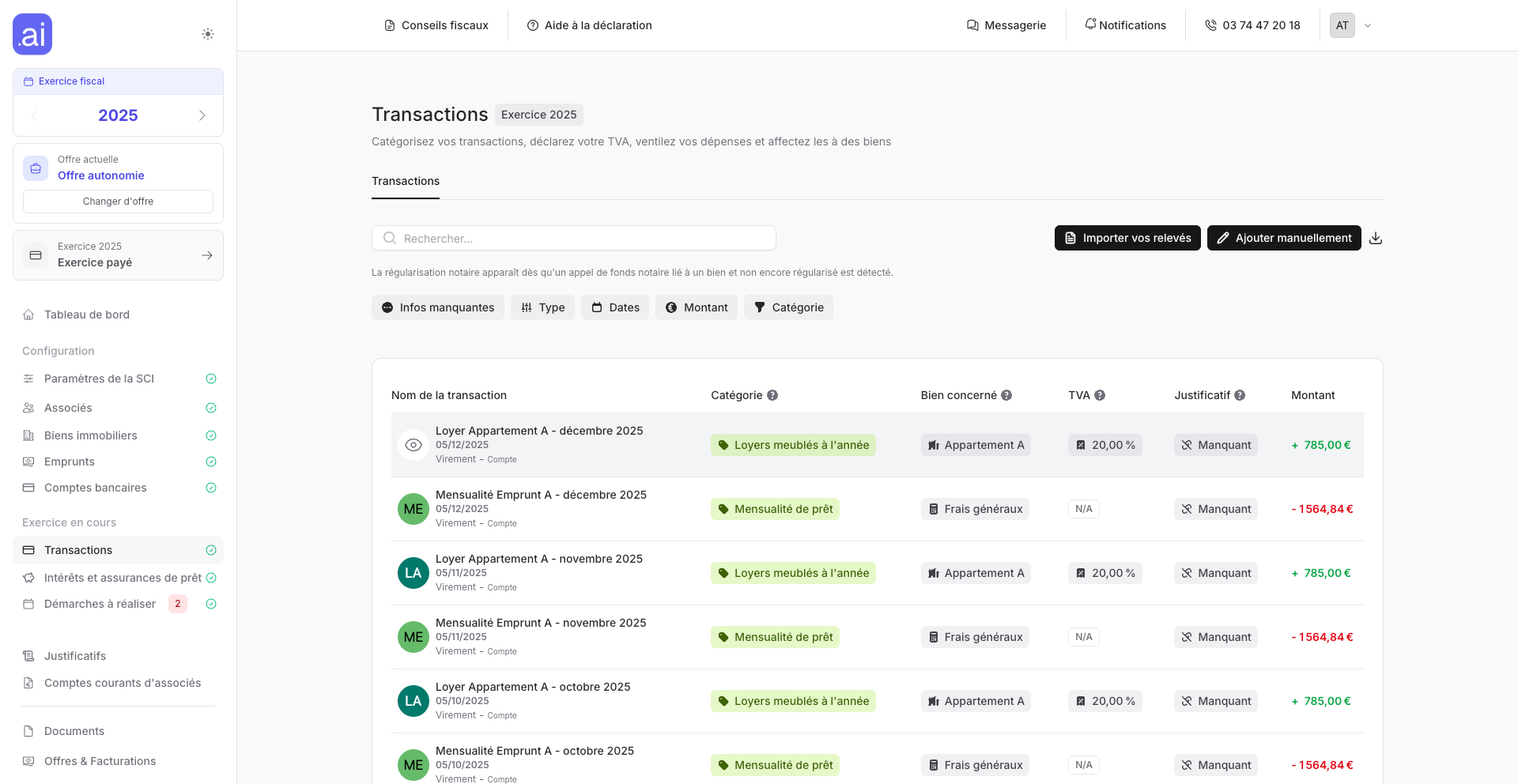This screenshot has height=784, width=1518.
Task: Click the Bien concerné help icon
Action: tap(1006, 395)
